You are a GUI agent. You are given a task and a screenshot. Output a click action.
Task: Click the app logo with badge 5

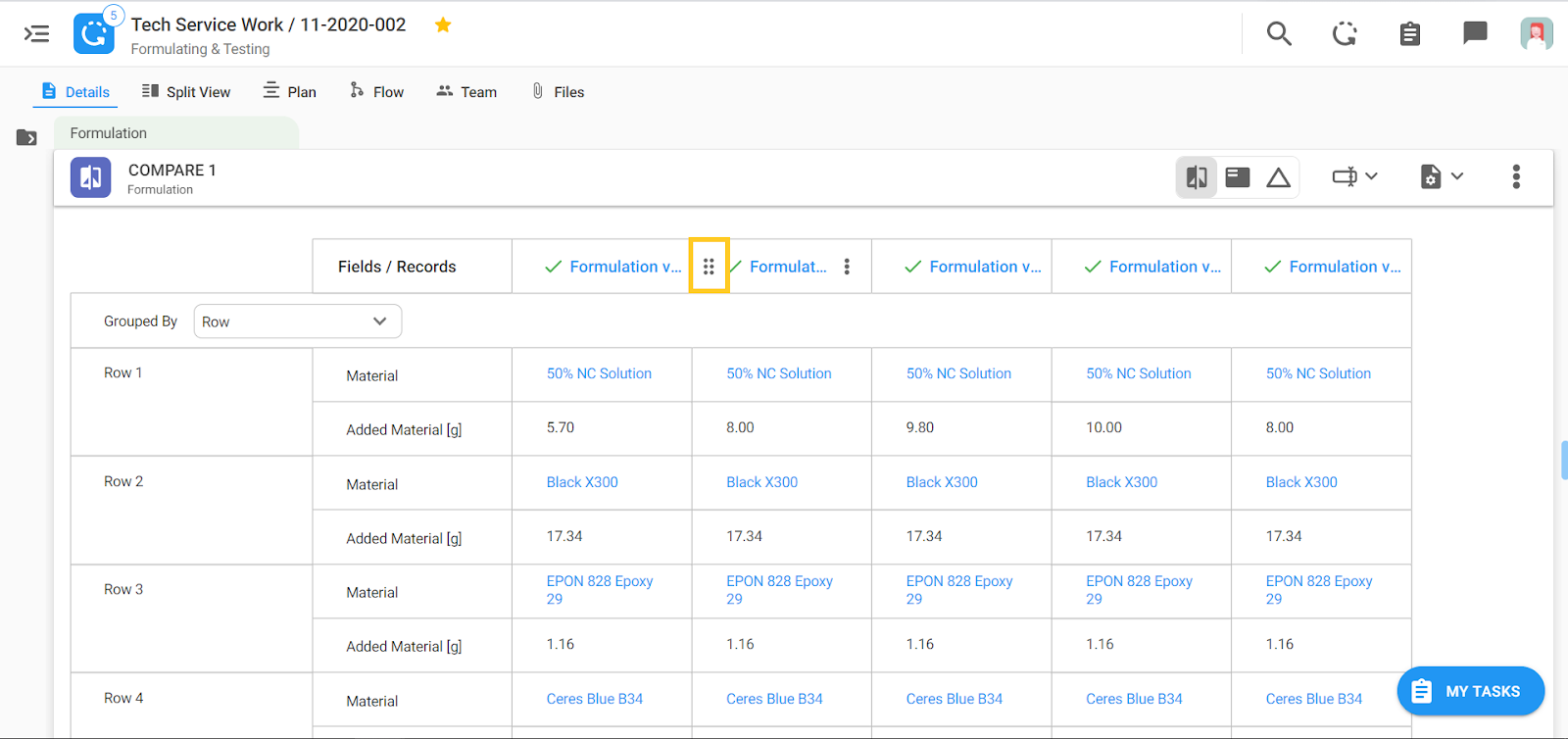(95, 32)
